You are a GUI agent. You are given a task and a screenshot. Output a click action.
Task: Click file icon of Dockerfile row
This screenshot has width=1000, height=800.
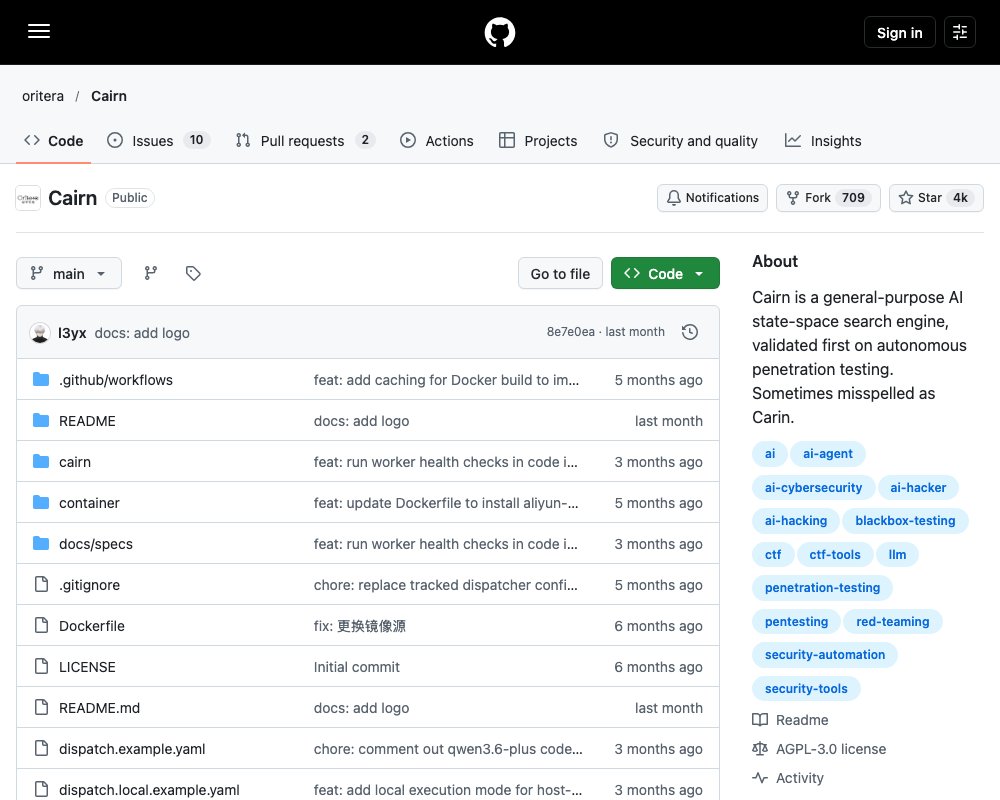pyautogui.click(x=41, y=626)
